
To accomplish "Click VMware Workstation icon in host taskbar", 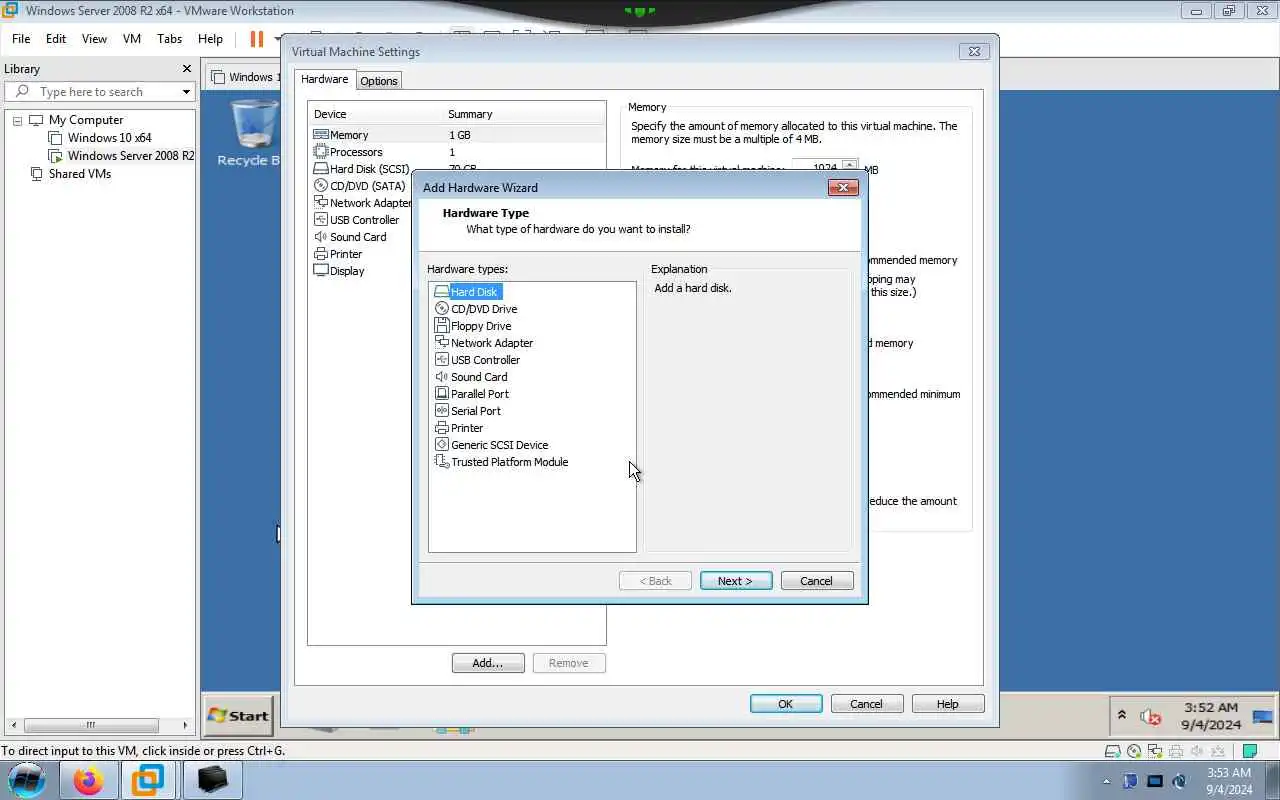I will [148, 780].
